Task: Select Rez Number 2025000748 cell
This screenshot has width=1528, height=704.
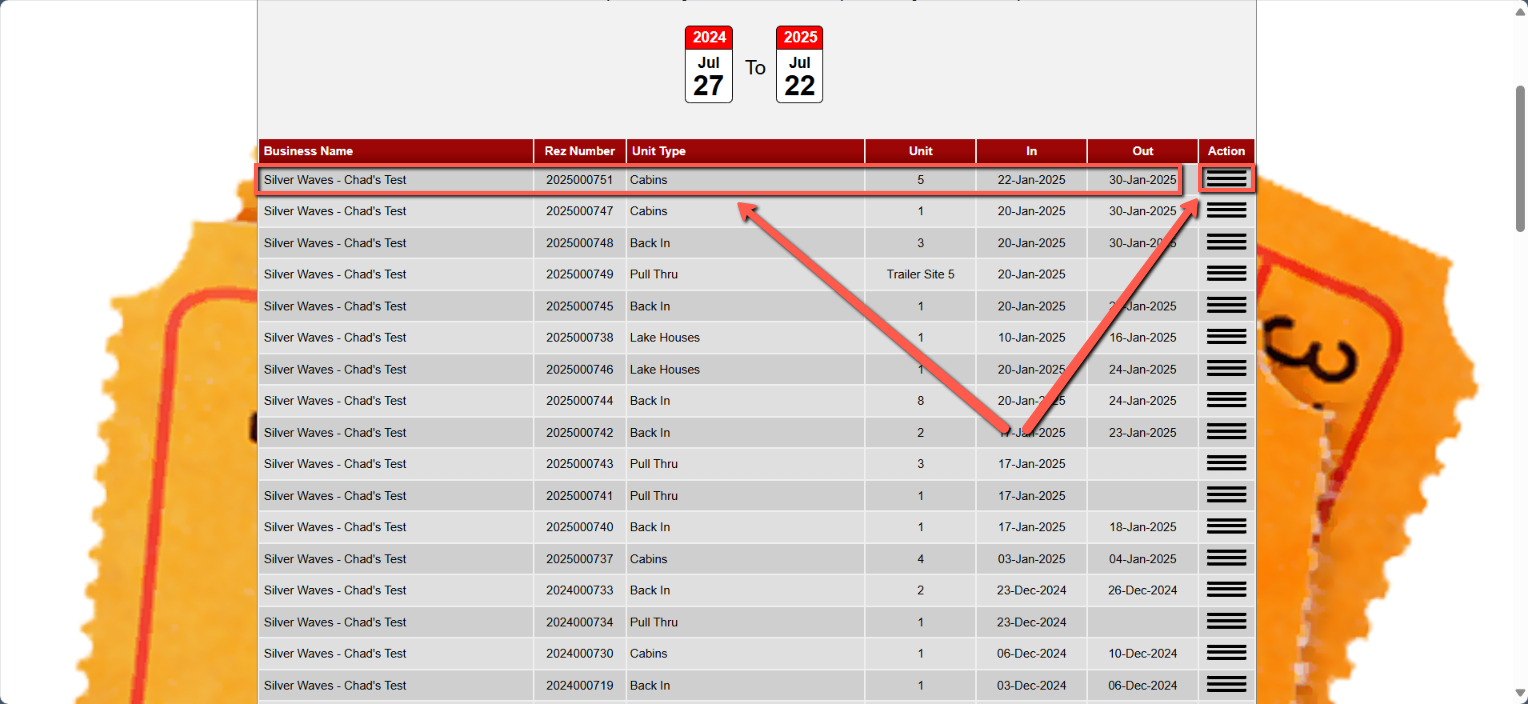Action: [x=580, y=243]
